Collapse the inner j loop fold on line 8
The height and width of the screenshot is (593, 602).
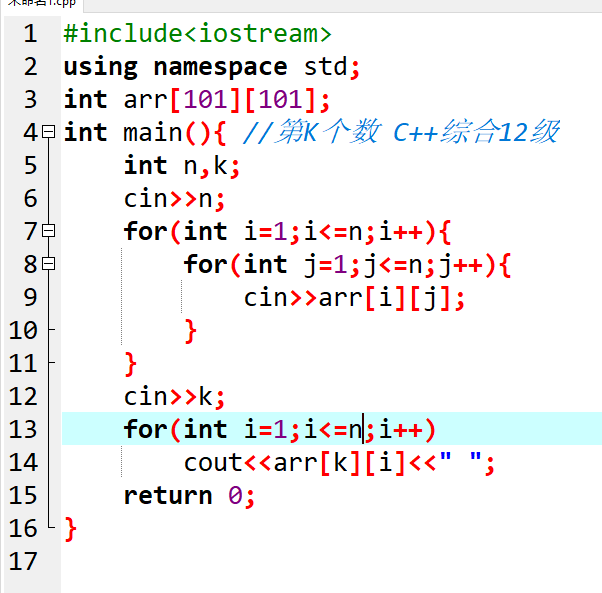click(48, 265)
